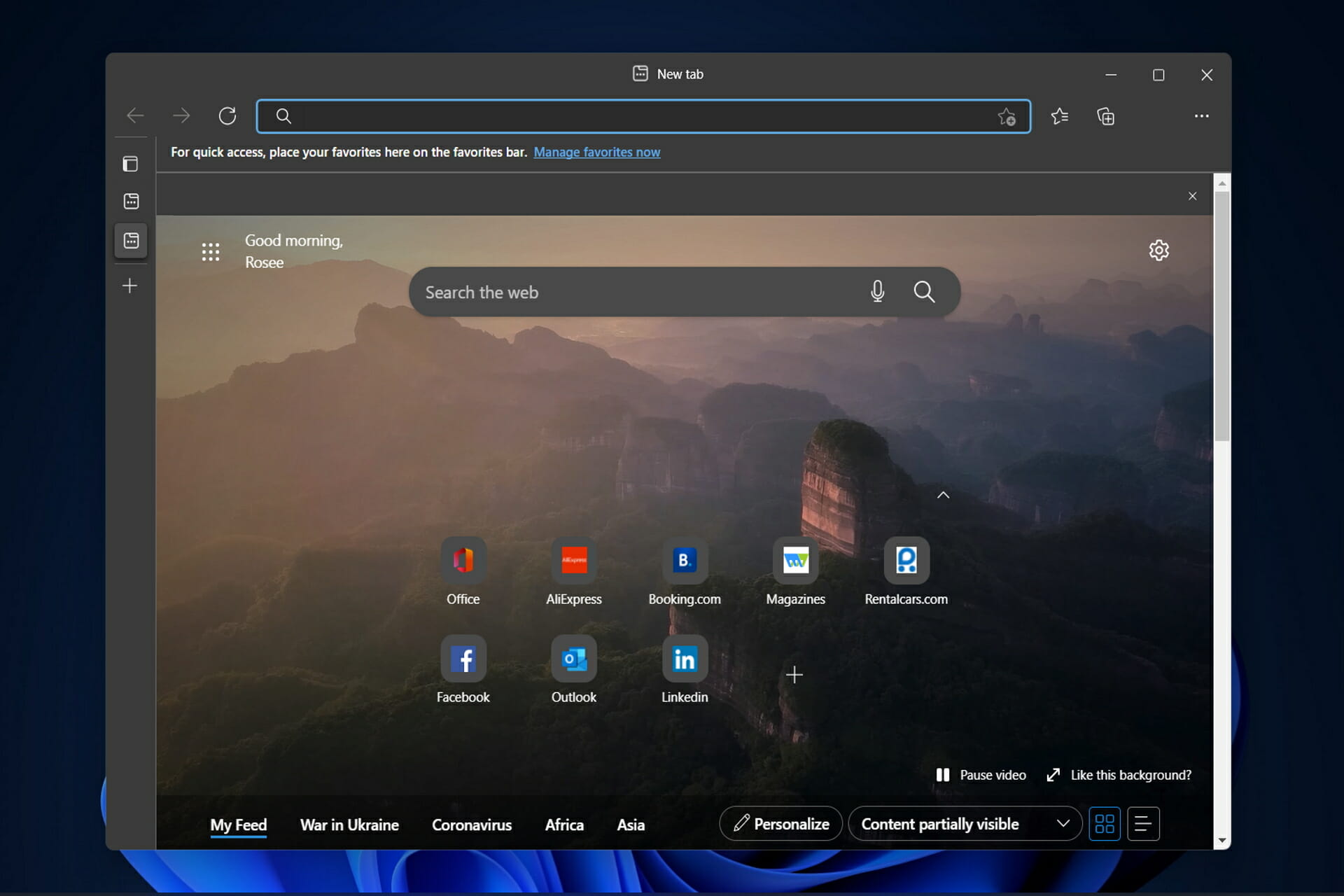
Task: Pause the background video
Action: click(x=981, y=775)
